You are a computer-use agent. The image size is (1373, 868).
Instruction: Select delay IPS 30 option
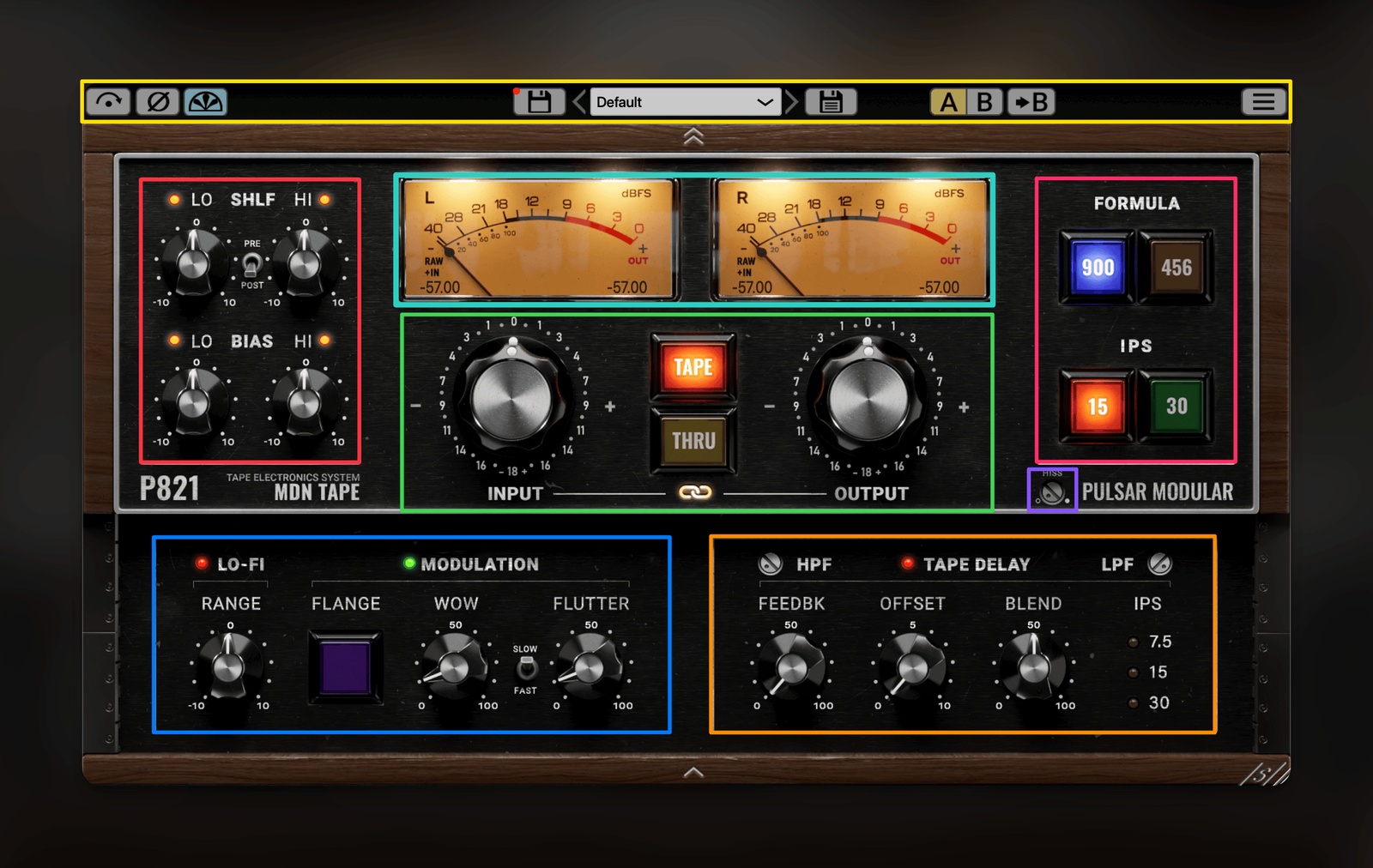pos(1150,702)
